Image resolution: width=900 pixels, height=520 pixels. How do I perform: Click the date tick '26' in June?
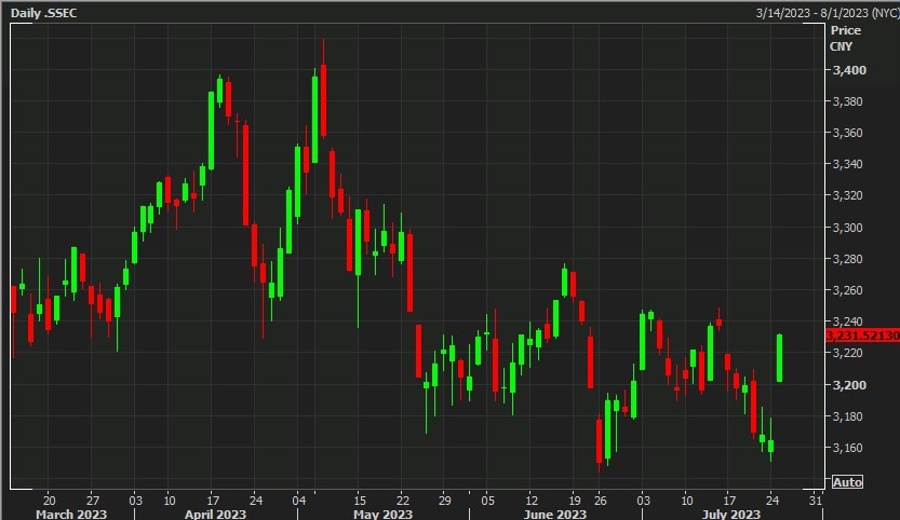coord(600,500)
